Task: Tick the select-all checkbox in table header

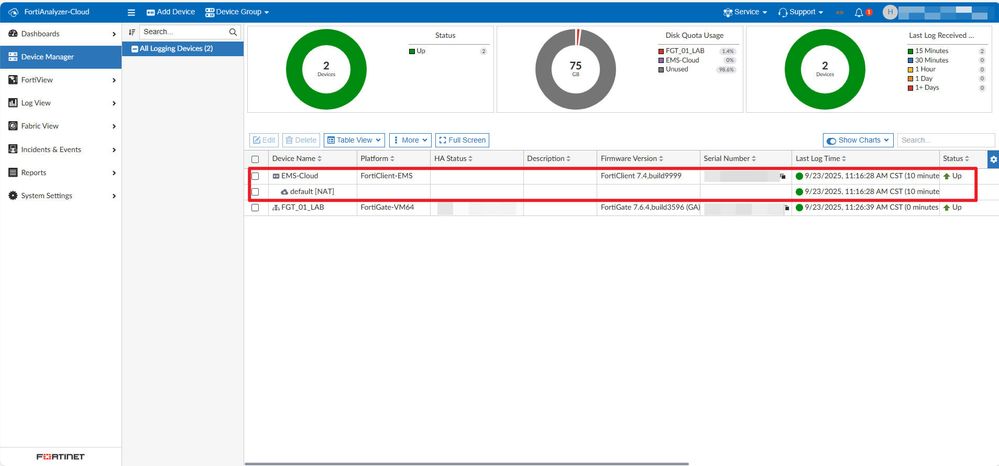Action: point(255,159)
